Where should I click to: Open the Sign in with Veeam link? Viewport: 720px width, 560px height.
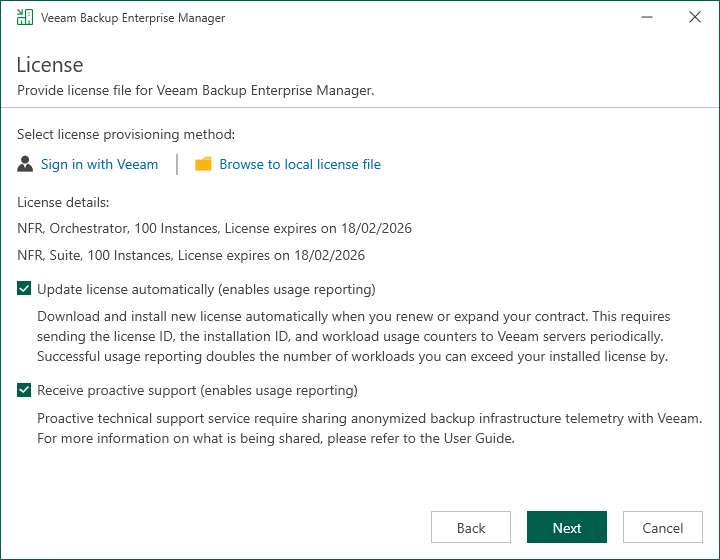[99, 164]
